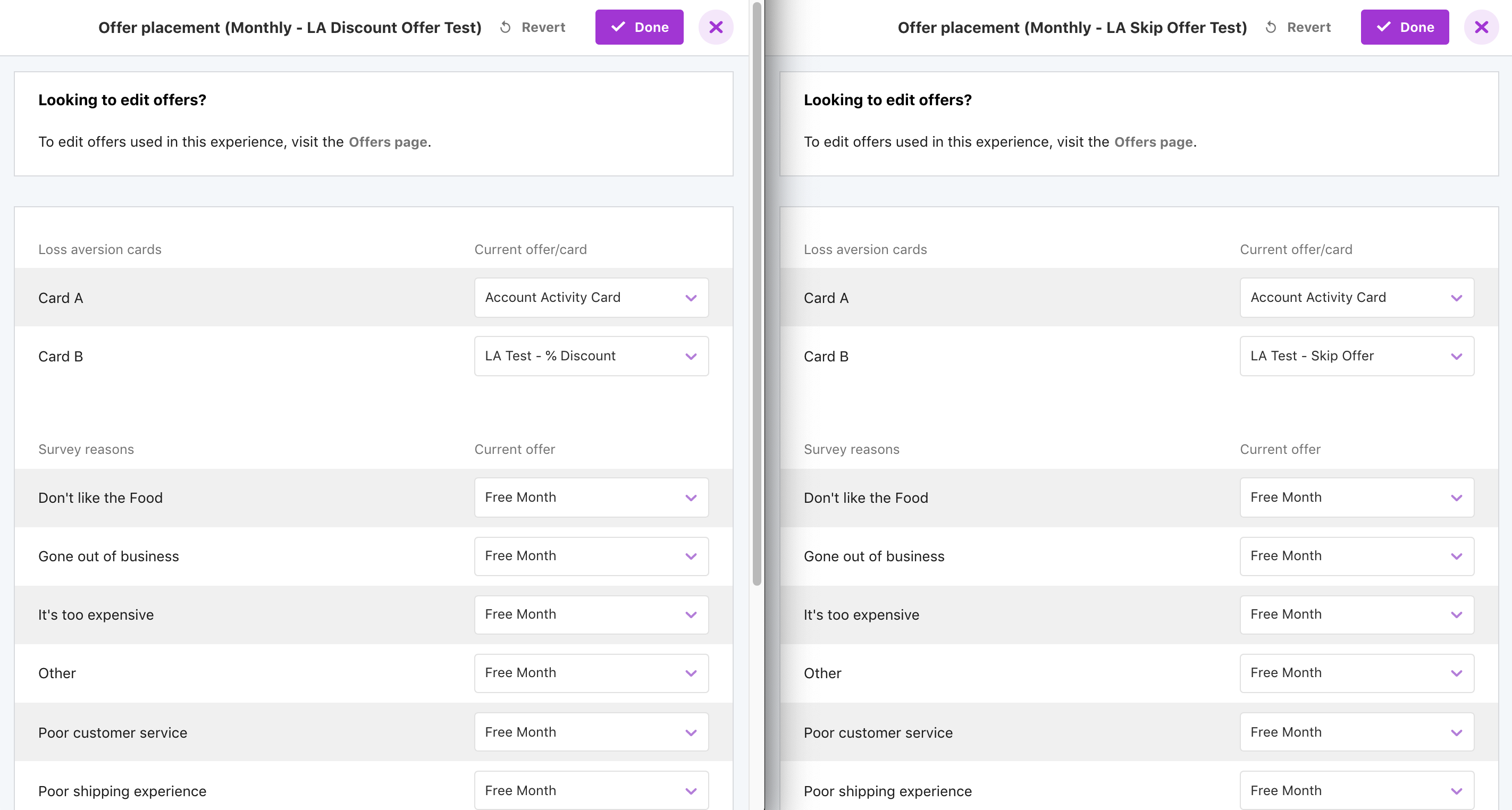Open LA Test - % Discount dropdown

[x=591, y=356]
